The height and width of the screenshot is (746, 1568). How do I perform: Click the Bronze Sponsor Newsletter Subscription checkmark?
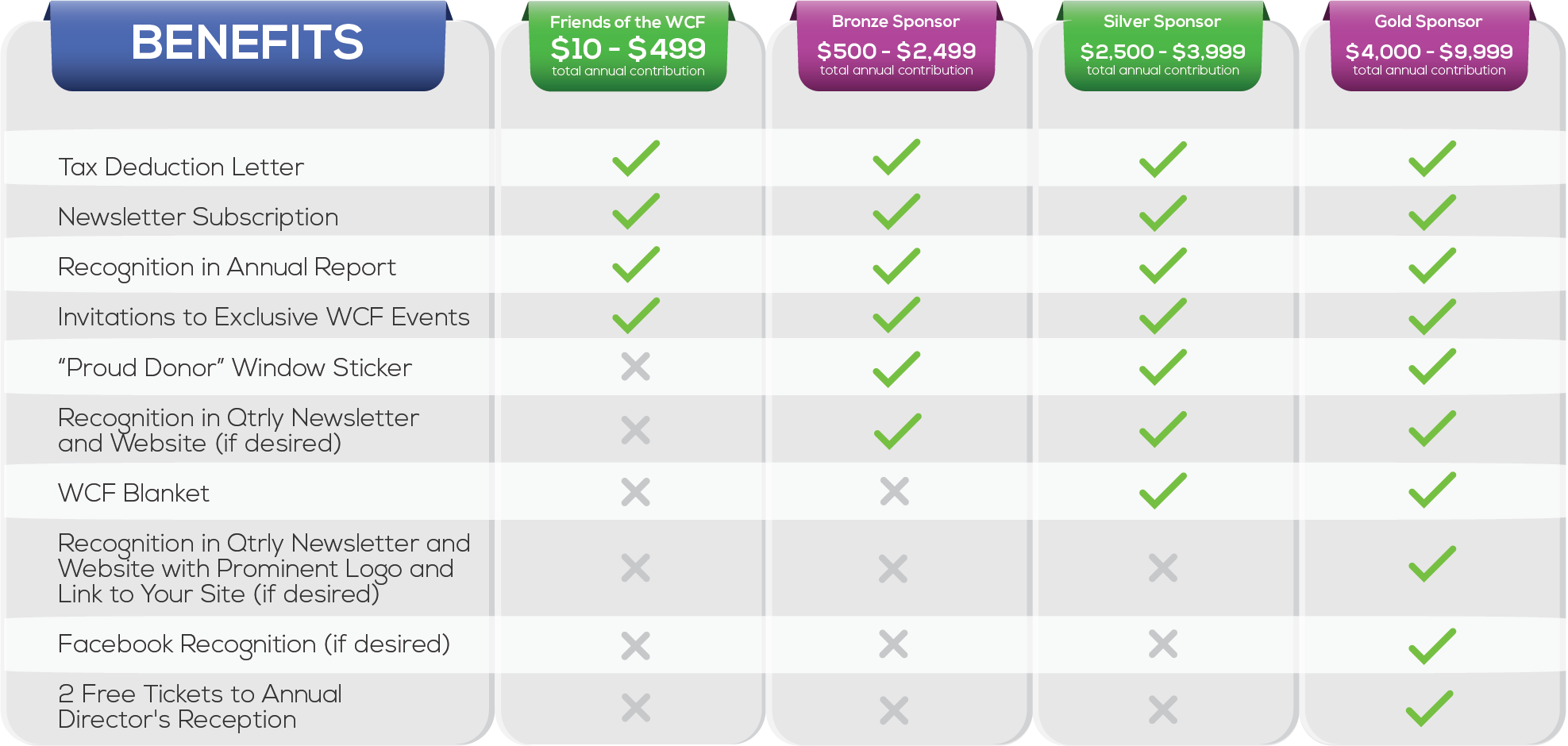(896, 212)
